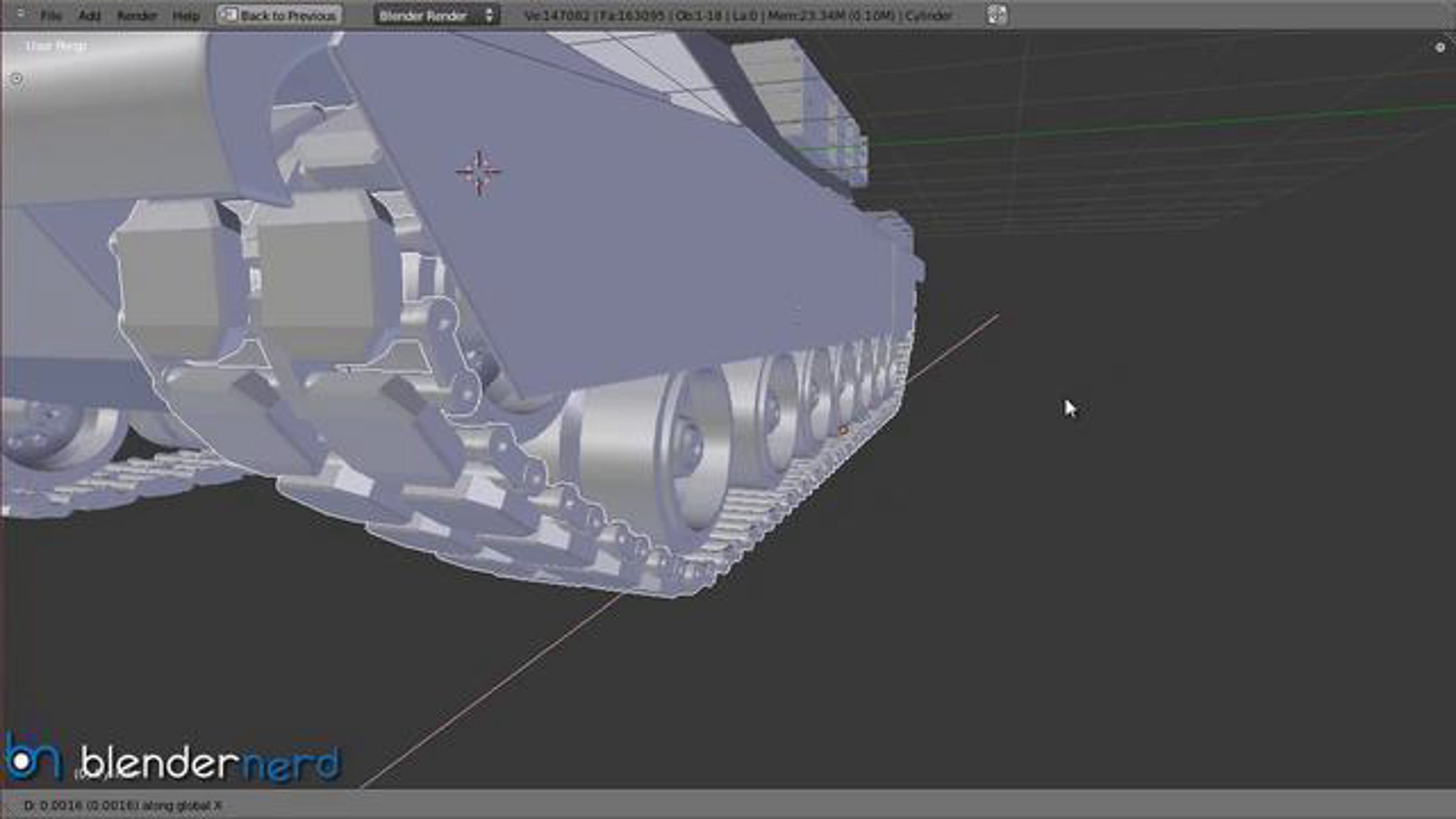The width and height of the screenshot is (1456, 819).
Task: Click the blendernerd logo icon at bottom-left
Action: [x=32, y=758]
